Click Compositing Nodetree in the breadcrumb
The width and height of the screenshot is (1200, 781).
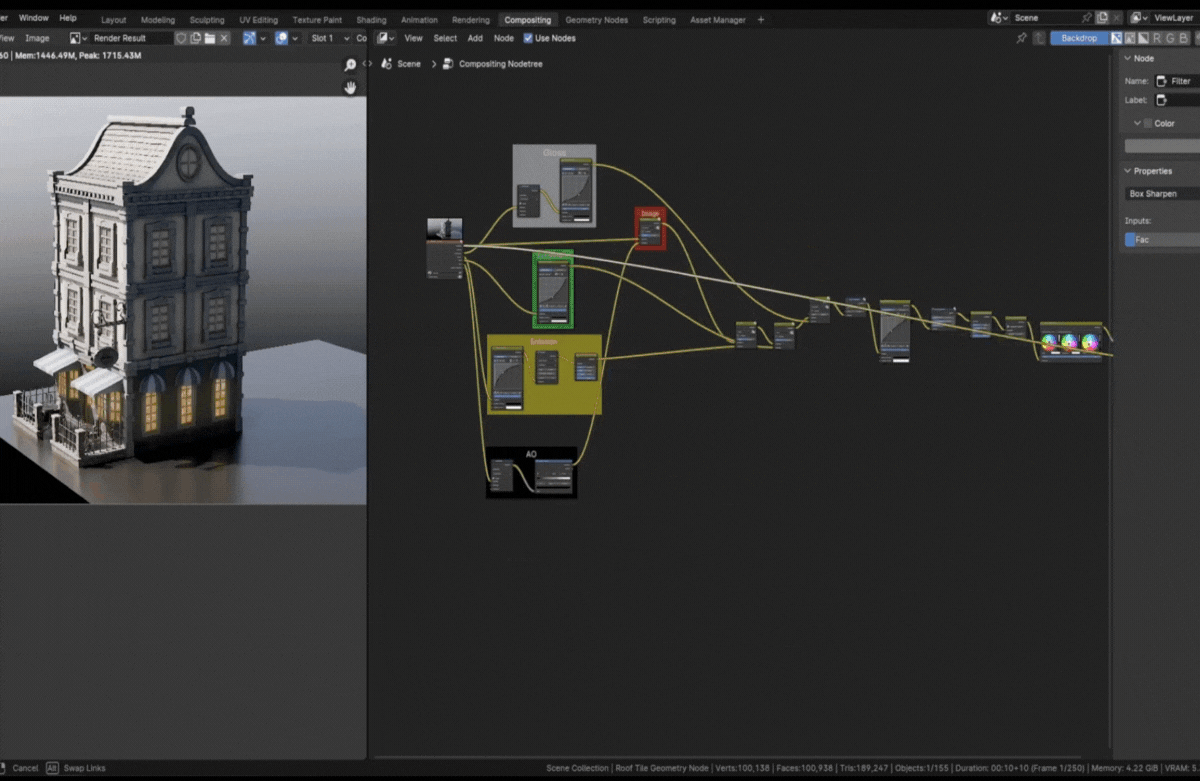(500, 64)
